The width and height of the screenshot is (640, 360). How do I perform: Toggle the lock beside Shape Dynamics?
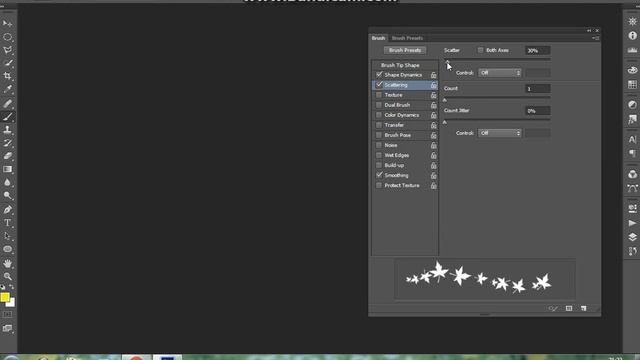tap(433, 75)
